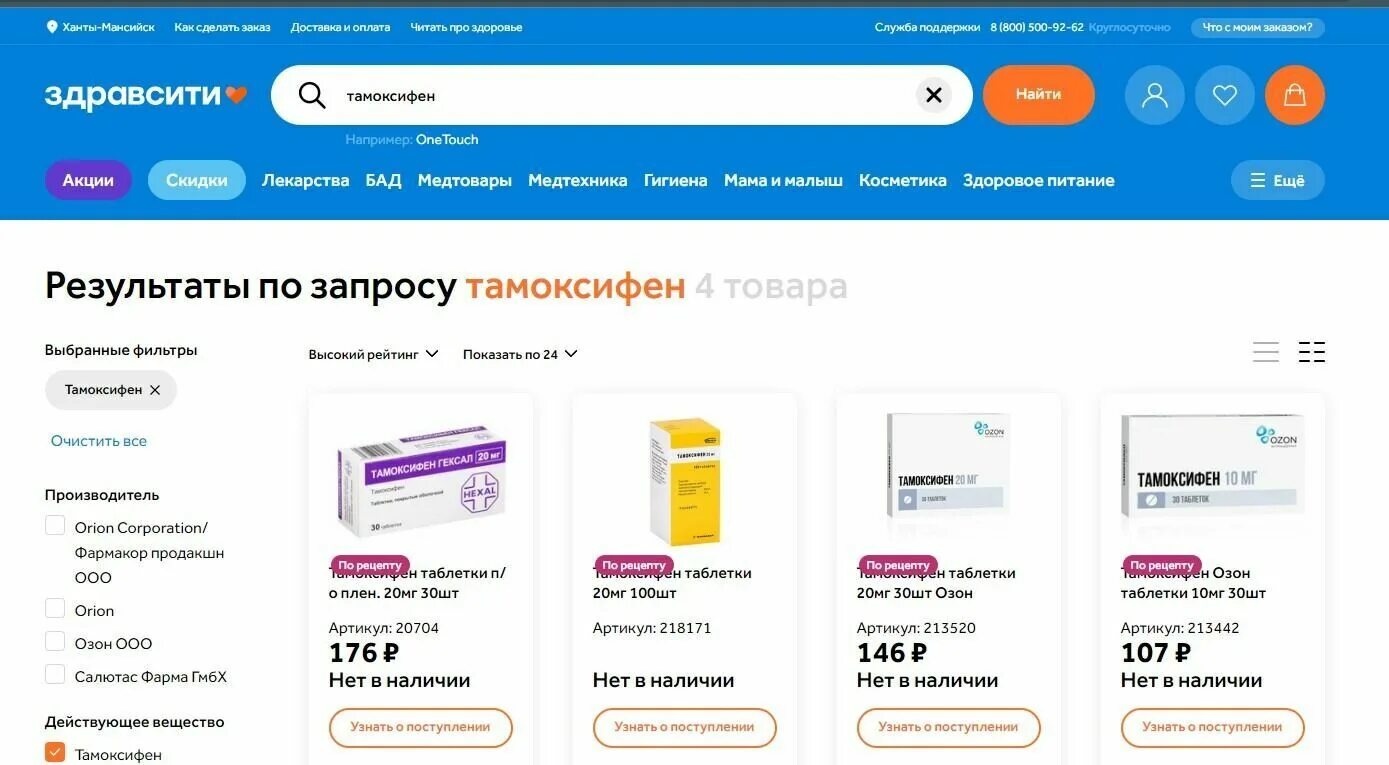
Task: Check the Orion manufacturer checkbox
Action: [x=55, y=609]
